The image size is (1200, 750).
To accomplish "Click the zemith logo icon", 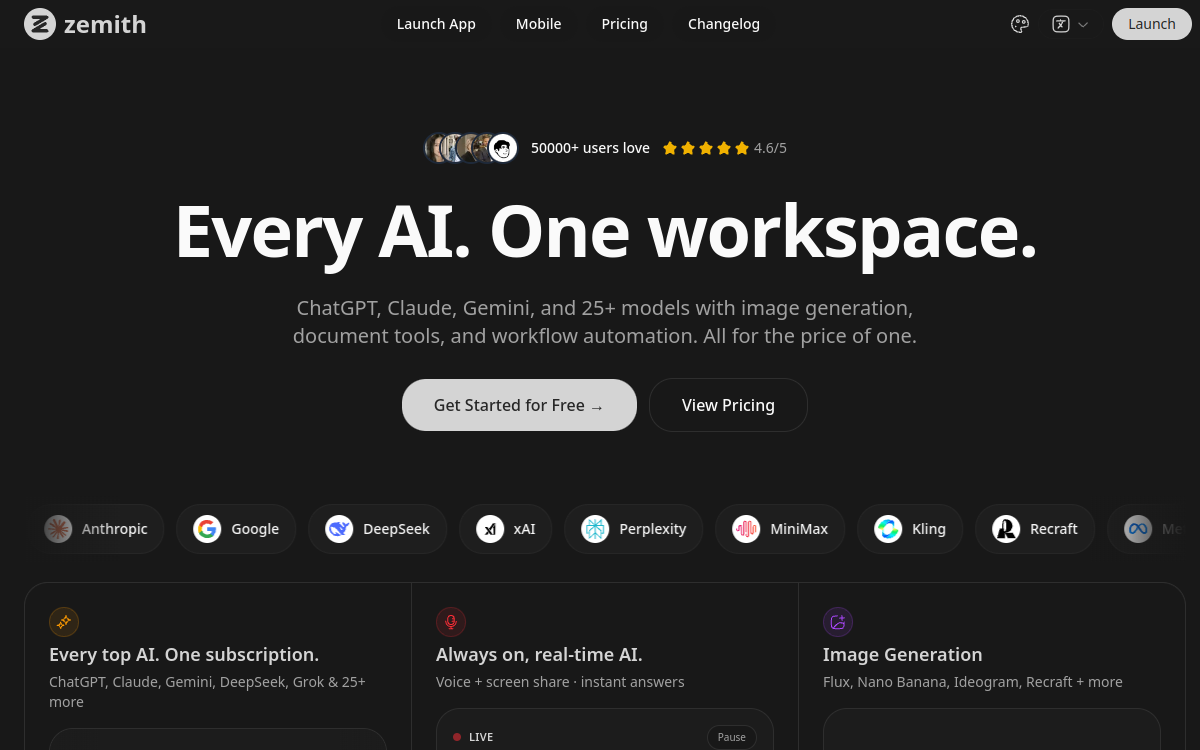I will pos(40,24).
